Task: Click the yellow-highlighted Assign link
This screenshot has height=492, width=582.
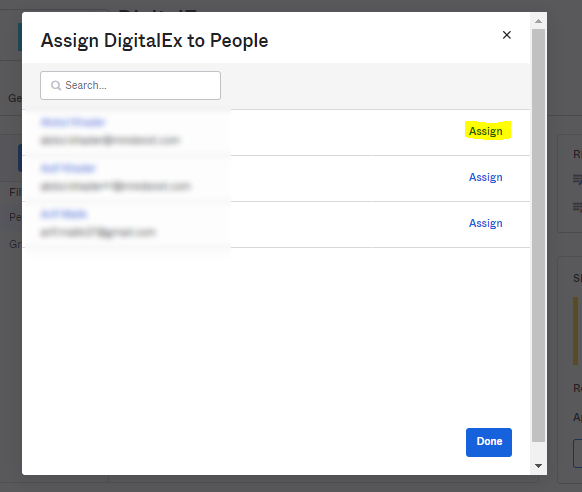Action: point(486,131)
